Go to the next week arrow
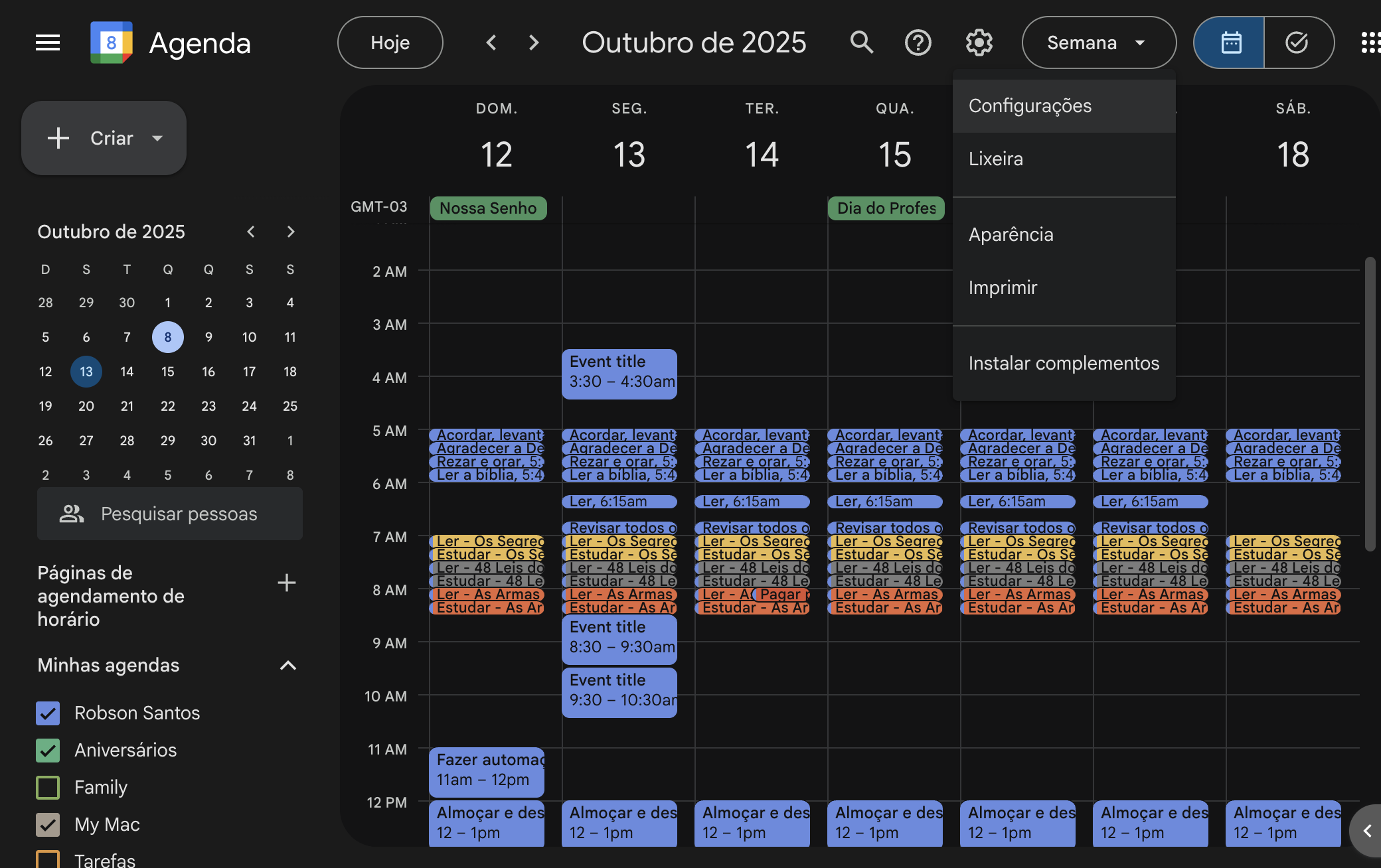The height and width of the screenshot is (868, 1381). (x=534, y=43)
